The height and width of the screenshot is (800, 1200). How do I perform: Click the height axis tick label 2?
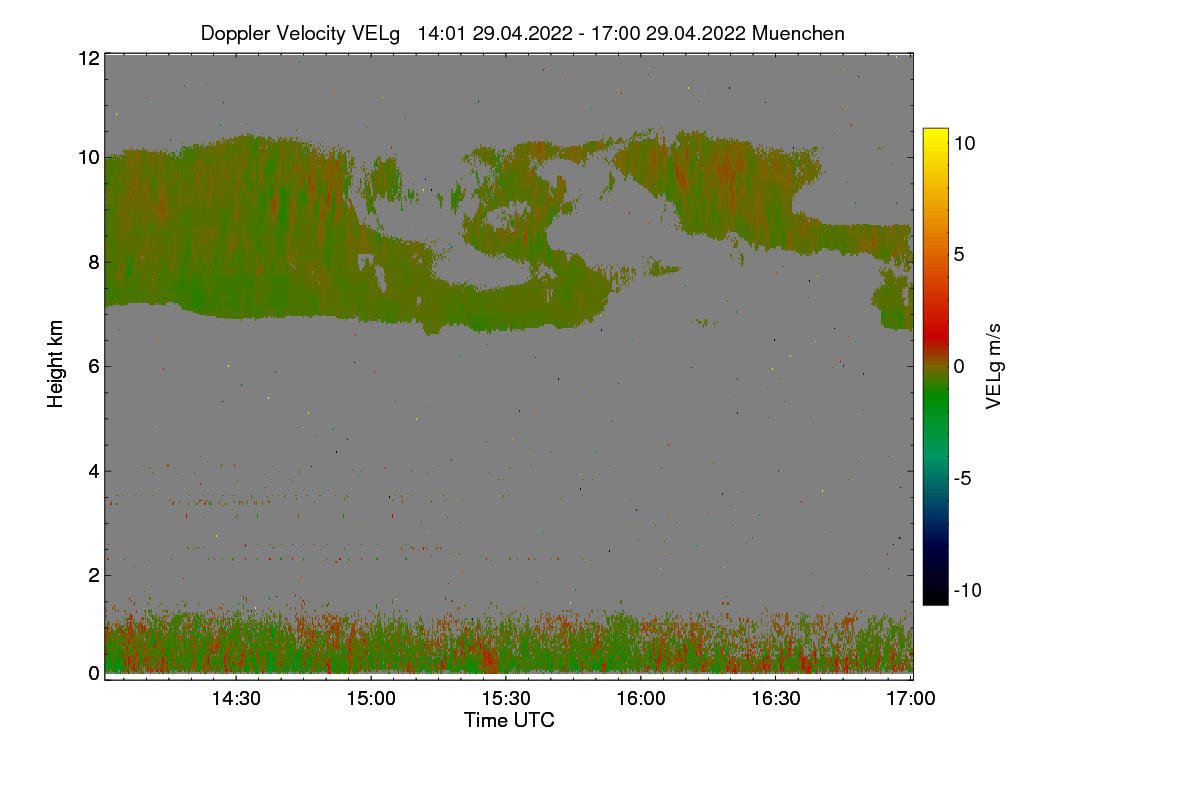tap(93, 574)
